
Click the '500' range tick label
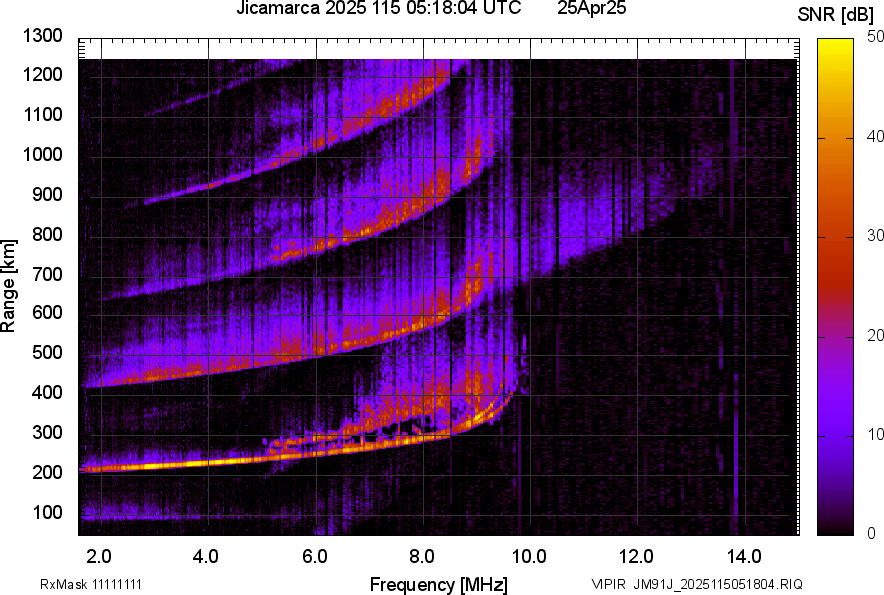pyautogui.click(x=47, y=352)
